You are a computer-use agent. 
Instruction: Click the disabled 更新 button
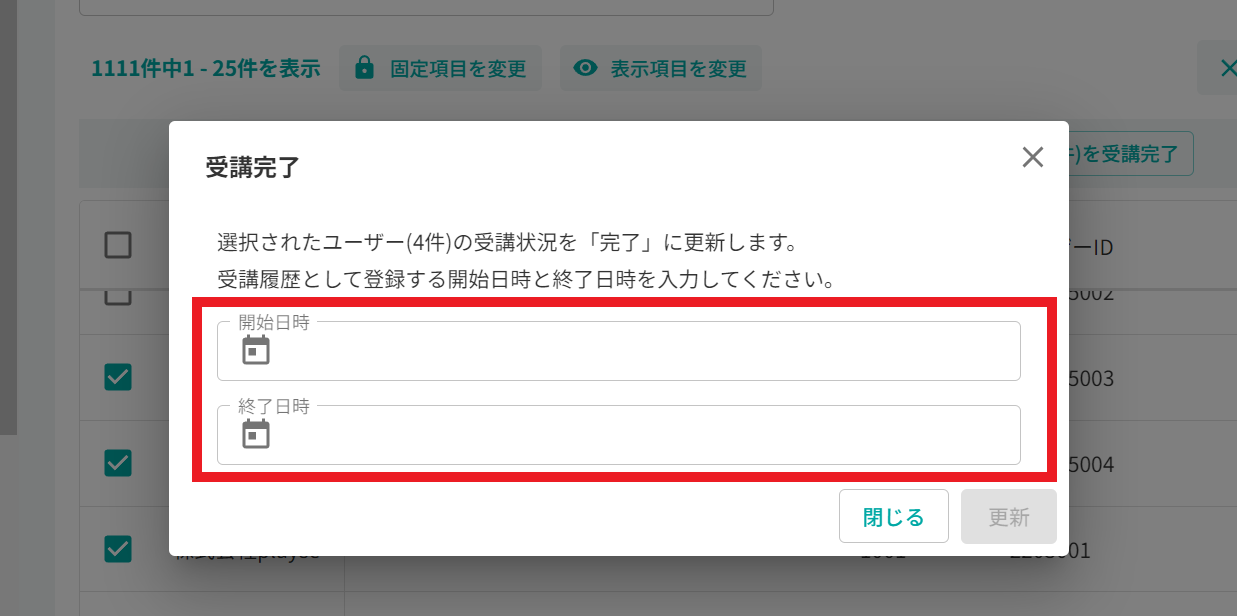pyautogui.click(x=1008, y=516)
